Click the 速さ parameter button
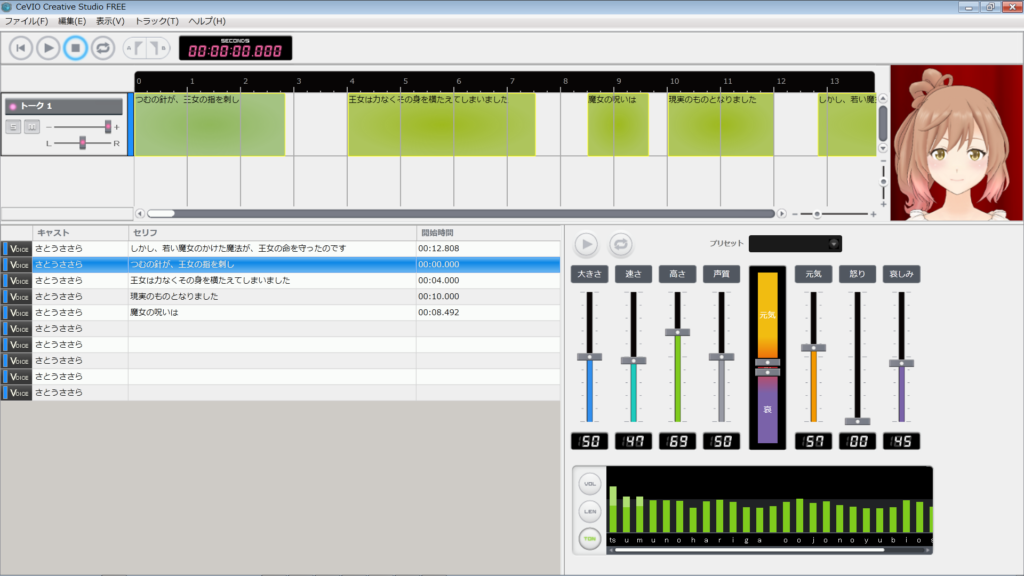This screenshot has width=1024, height=576. pyautogui.click(x=633, y=274)
